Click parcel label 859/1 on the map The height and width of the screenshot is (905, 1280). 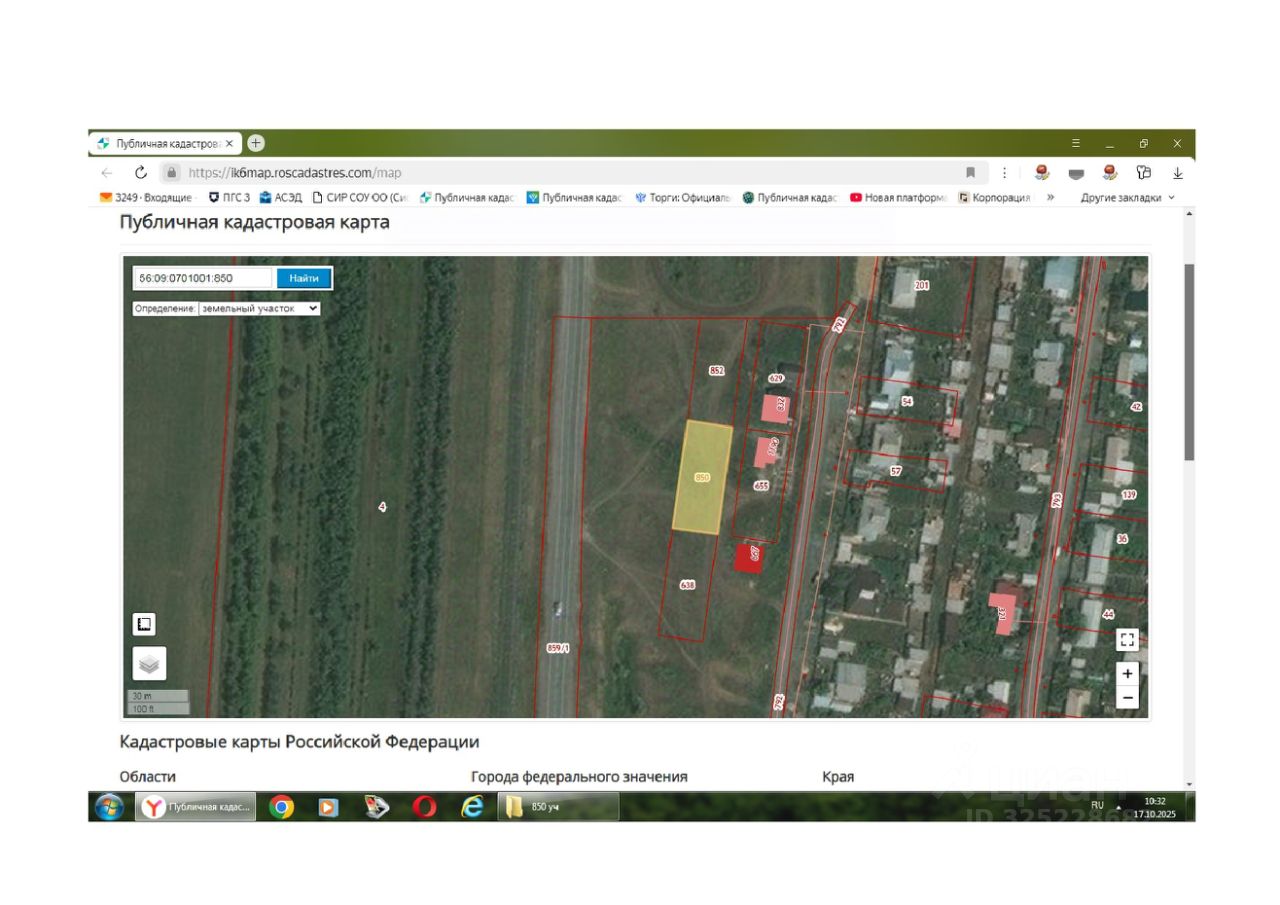[559, 647]
